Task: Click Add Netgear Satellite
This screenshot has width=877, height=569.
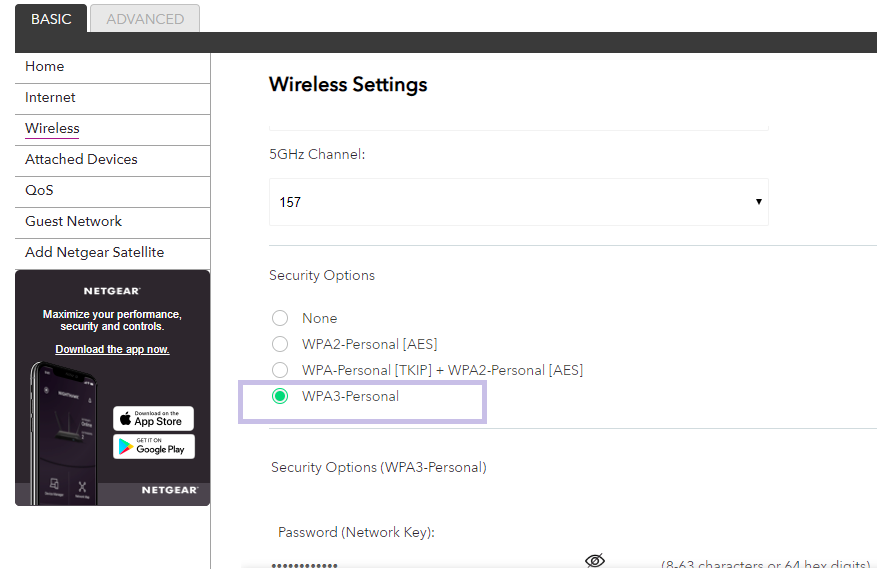Action: click(x=94, y=253)
